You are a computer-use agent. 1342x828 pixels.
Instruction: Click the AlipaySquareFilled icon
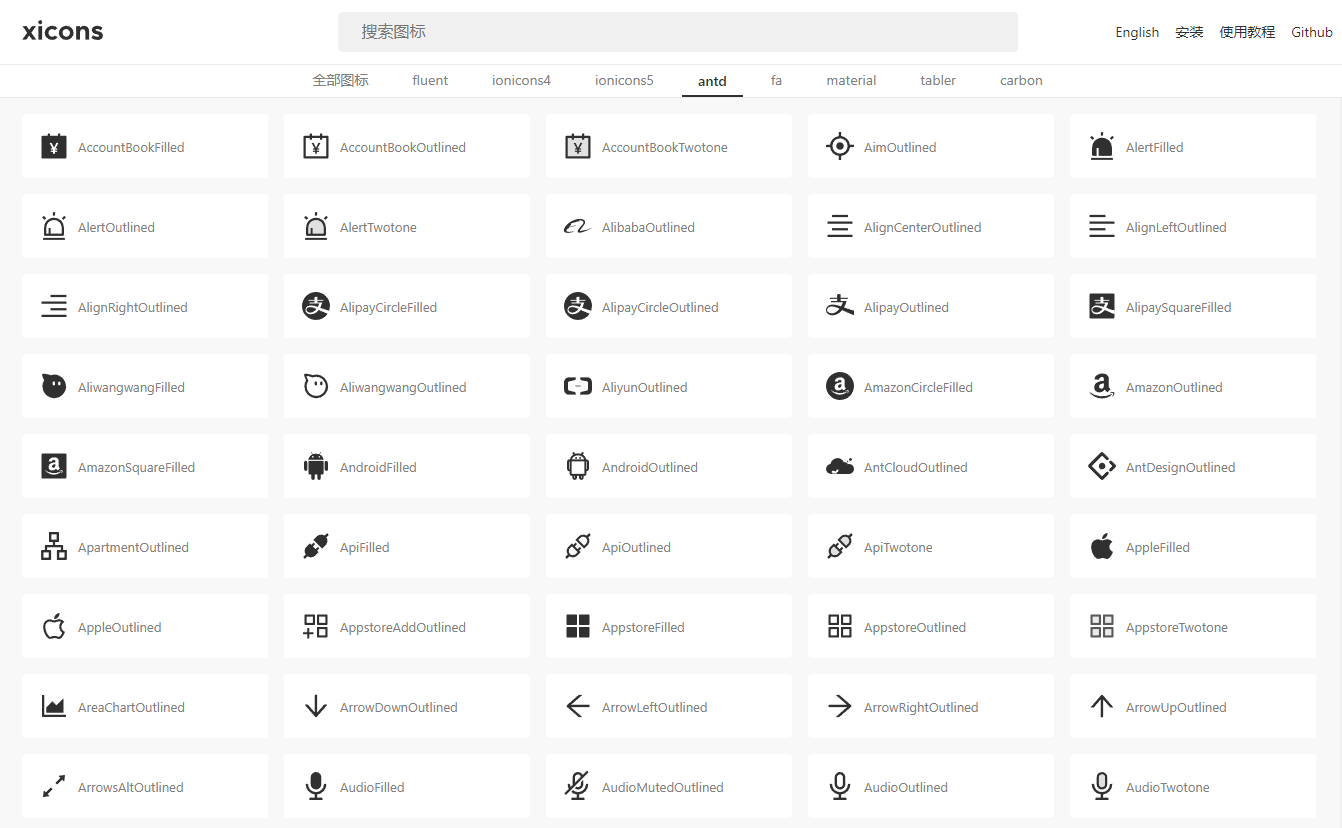pos(1102,307)
